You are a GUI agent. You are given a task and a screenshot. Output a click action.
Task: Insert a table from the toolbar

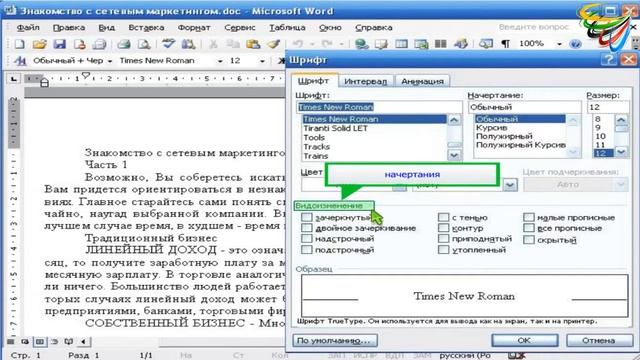coord(402,44)
